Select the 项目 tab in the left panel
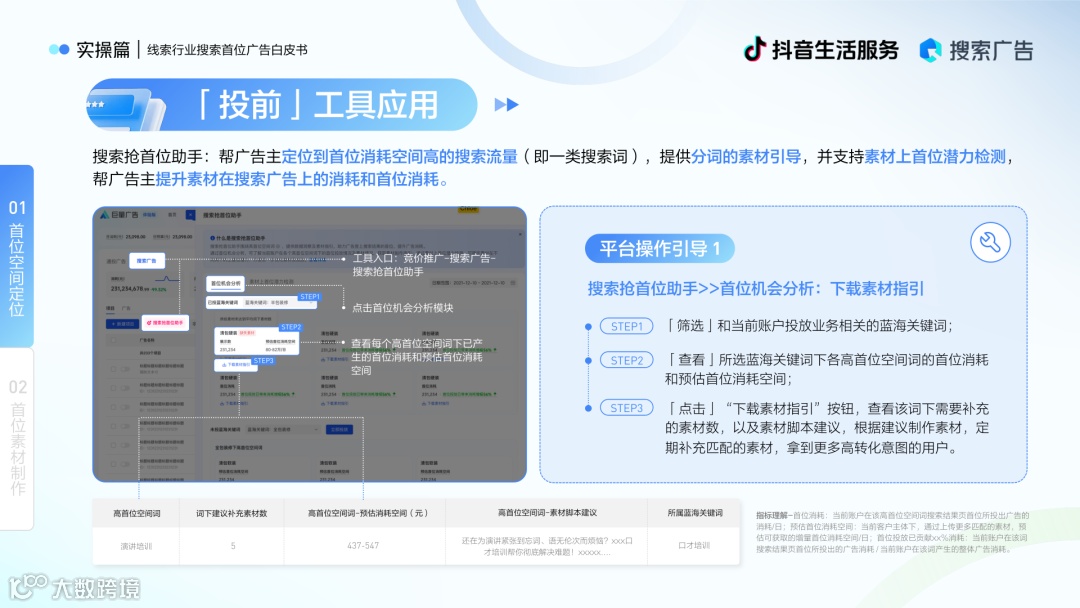The image size is (1080, 608). pos(110,308)
